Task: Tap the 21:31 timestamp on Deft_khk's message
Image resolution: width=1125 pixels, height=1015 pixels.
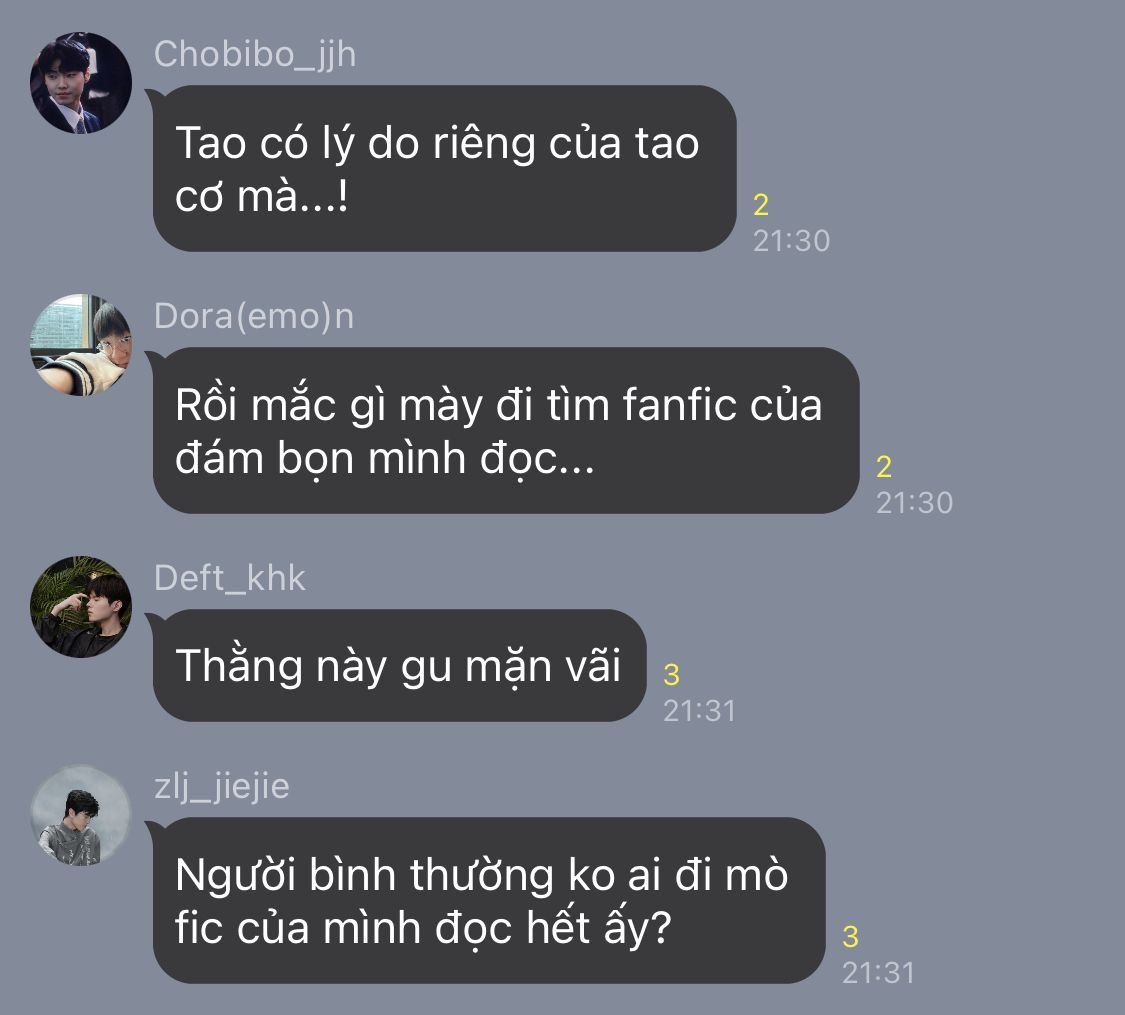Action: coord(700,712)
